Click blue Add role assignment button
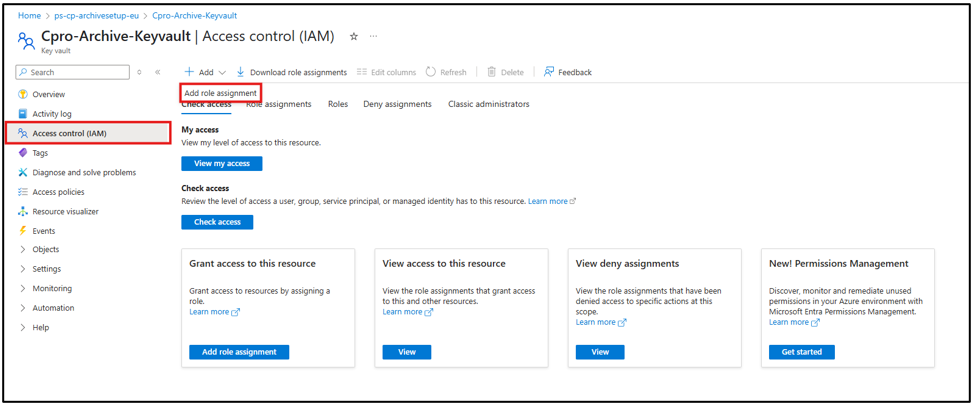This screenshot has height=404, width=973. [x=239, y=352]
